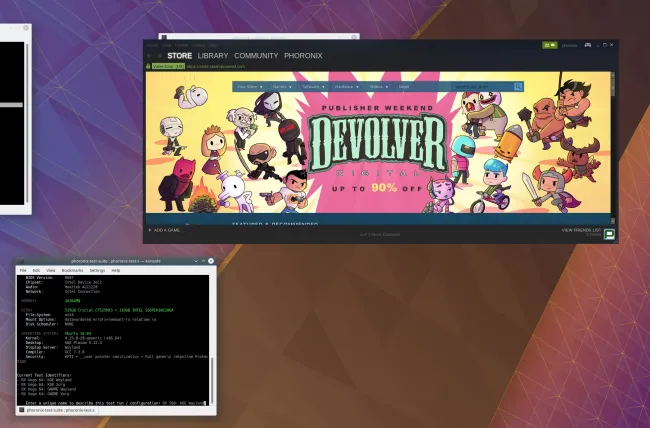The width and height of the screenshot is (650, 428).
Task: Open Konsole Edit menu
Action: pyautogui.click(x=36, y=270)
